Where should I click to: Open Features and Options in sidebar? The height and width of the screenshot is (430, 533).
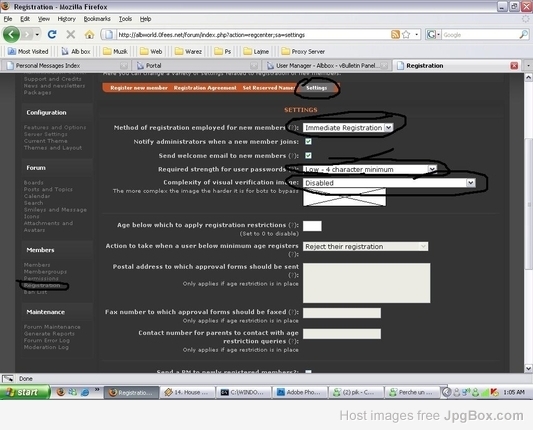tap(55, 127)
